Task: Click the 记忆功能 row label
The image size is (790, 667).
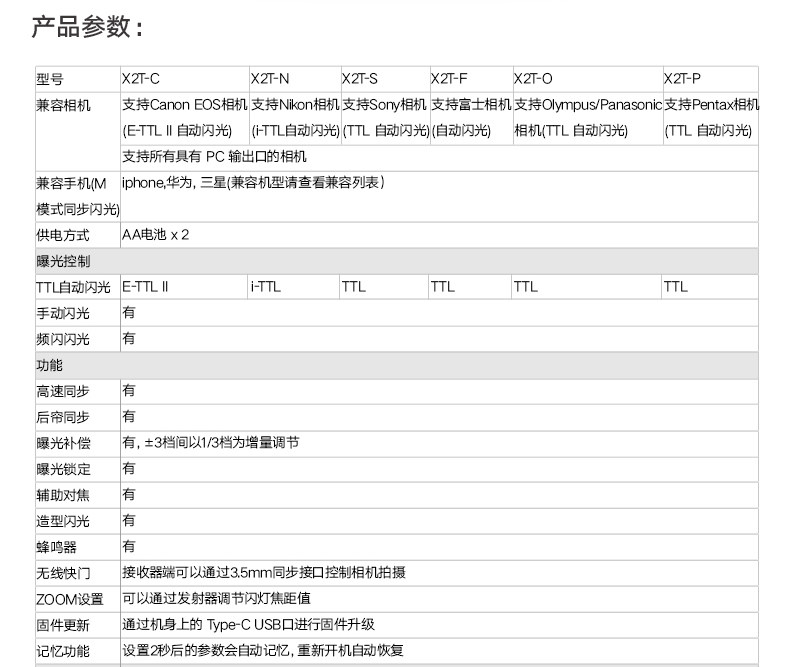Action: 63,651
